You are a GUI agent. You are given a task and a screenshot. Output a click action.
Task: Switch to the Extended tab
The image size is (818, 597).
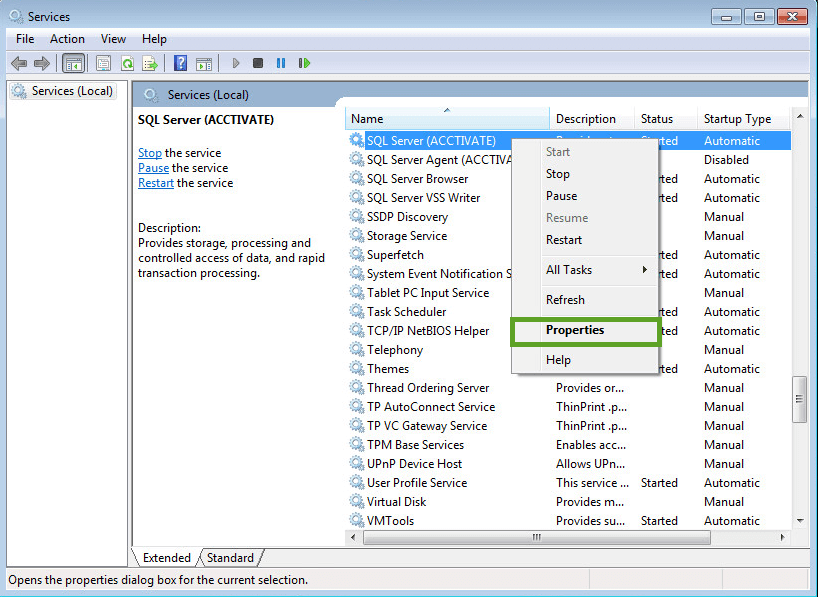pyautogui.click(x=166, y=557)
